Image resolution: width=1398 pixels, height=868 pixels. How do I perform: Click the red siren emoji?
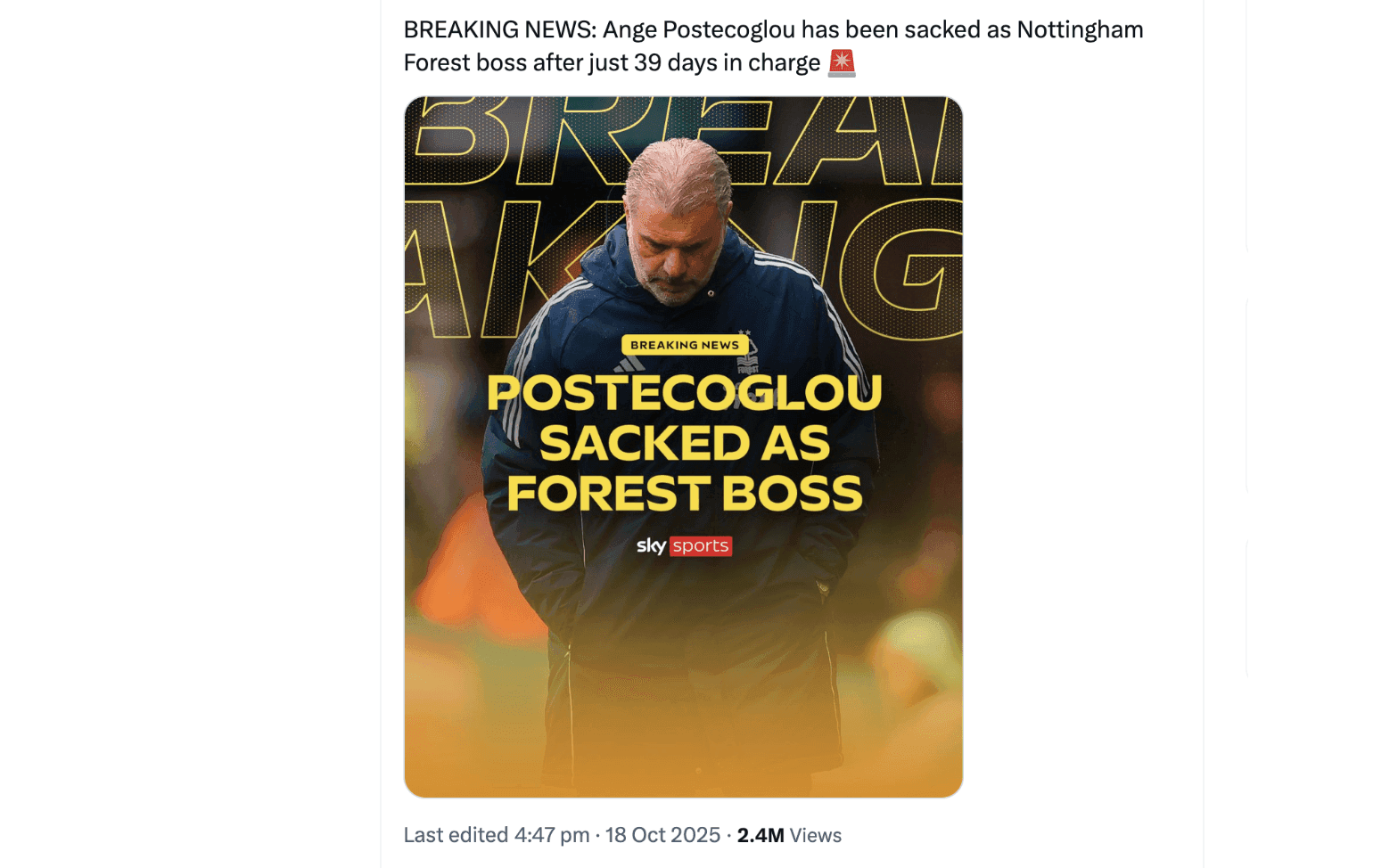point(842,63)
